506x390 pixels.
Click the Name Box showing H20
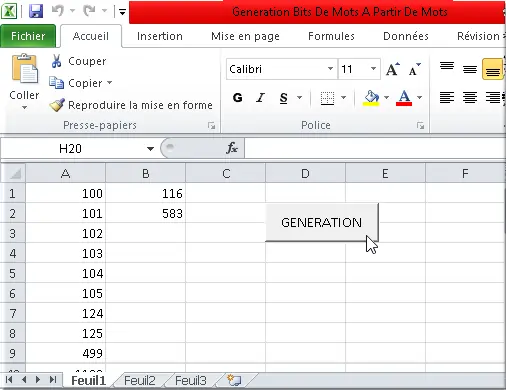coord(71,149)
